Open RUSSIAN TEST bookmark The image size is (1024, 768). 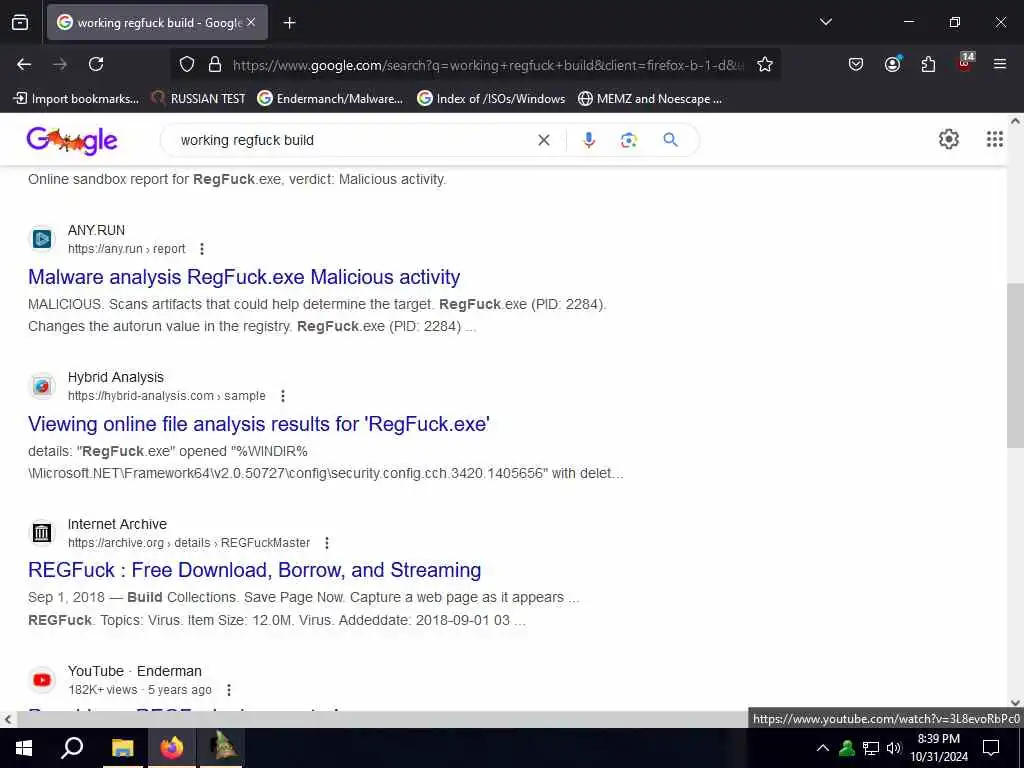click(x=199, y=99)
